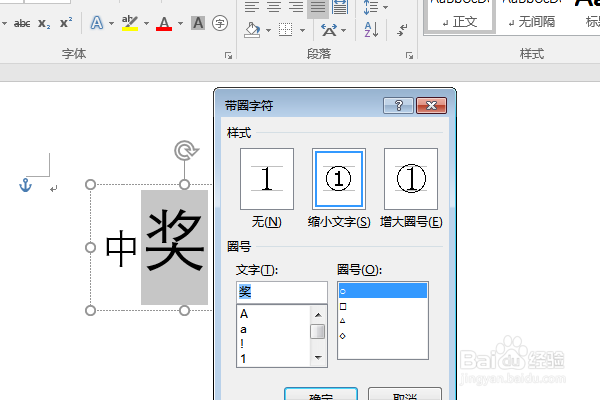
Task: Apply yellow text highlight color
Action: pyautogui.click(x=130, y=23)
